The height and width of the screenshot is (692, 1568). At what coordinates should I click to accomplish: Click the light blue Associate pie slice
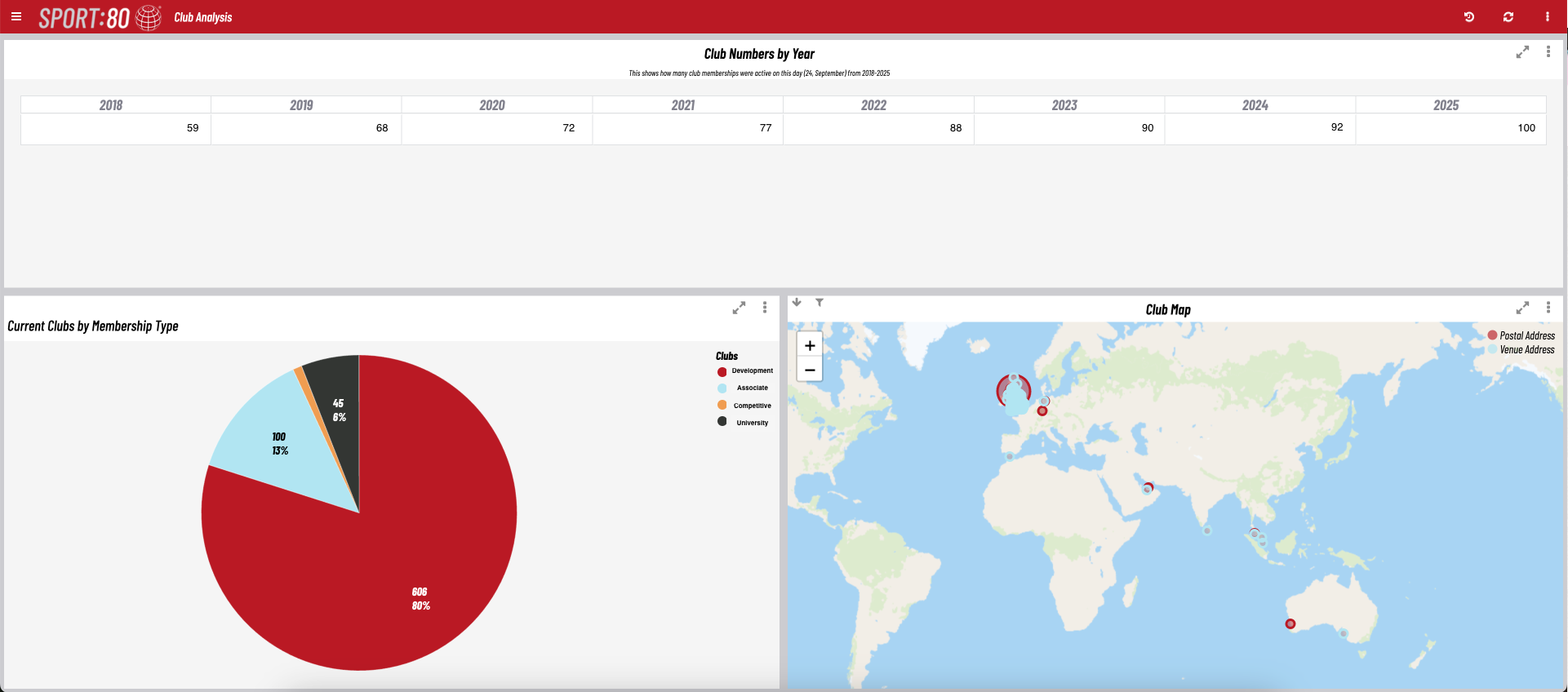(x=269, y=432)
